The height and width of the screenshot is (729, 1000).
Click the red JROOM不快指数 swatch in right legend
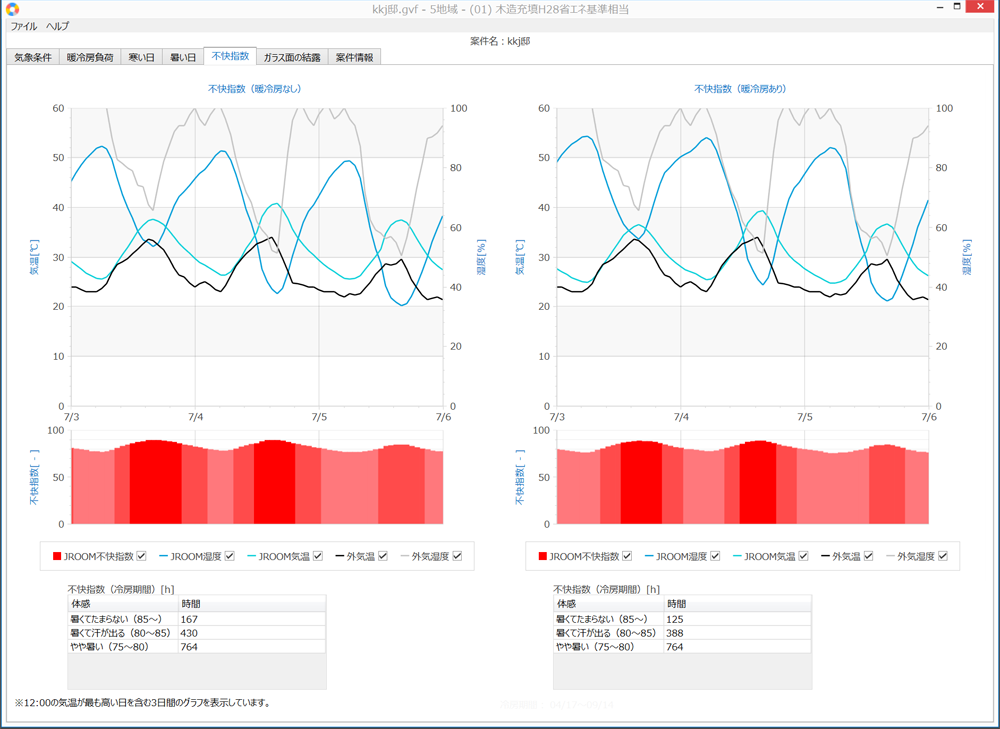543,556
